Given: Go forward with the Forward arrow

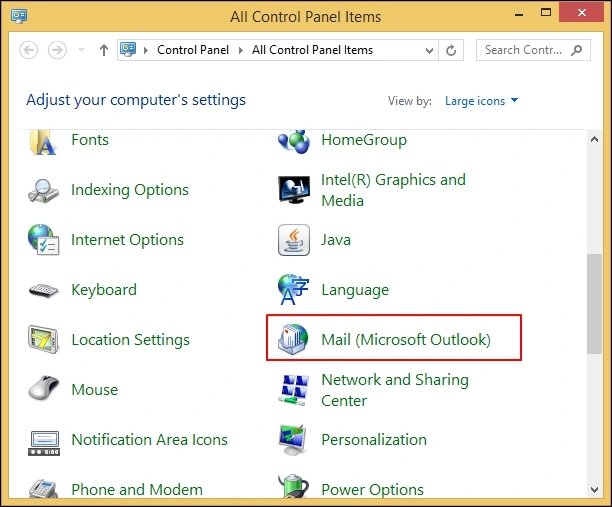Looking at the screenshot, I should click(57, 50).
